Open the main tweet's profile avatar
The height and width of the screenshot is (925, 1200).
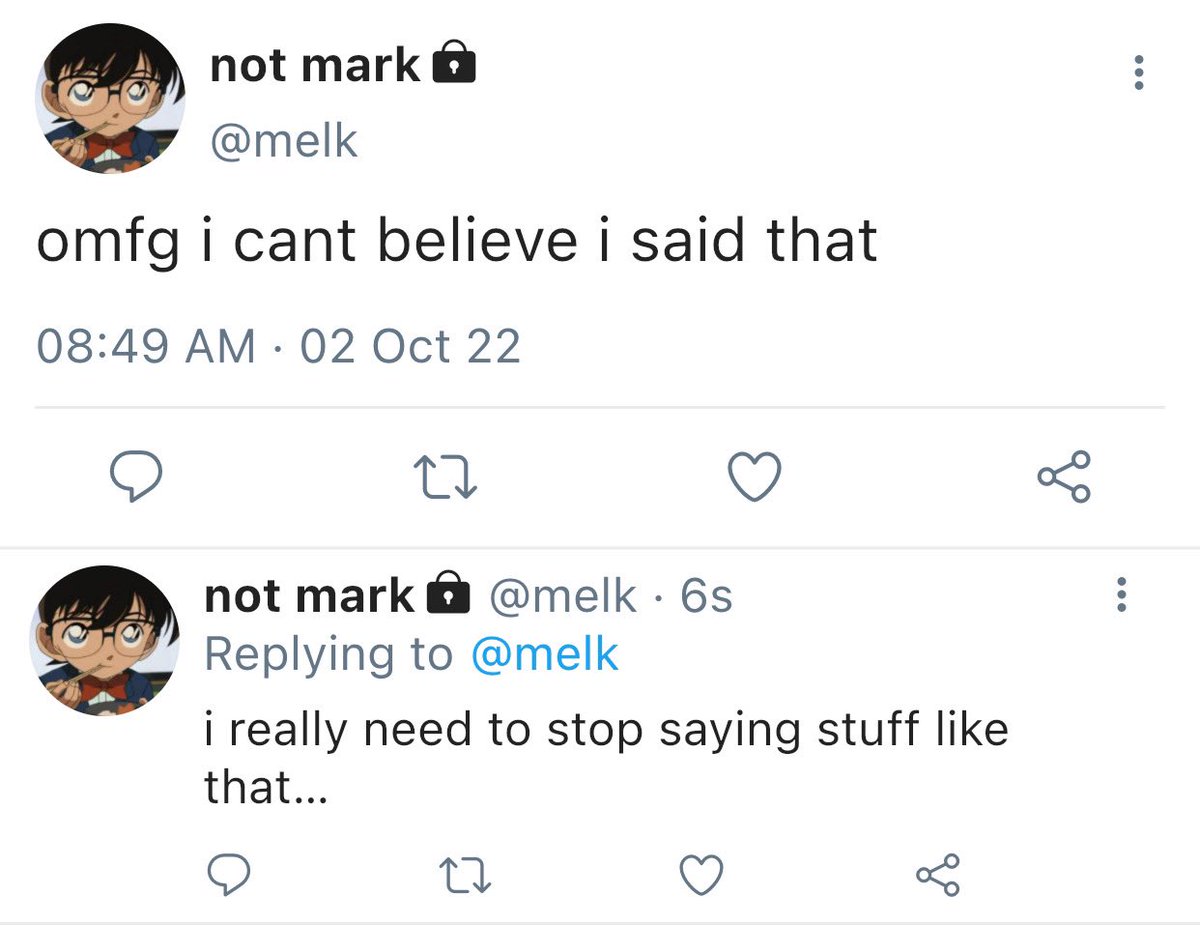click(x=110, y=100)
